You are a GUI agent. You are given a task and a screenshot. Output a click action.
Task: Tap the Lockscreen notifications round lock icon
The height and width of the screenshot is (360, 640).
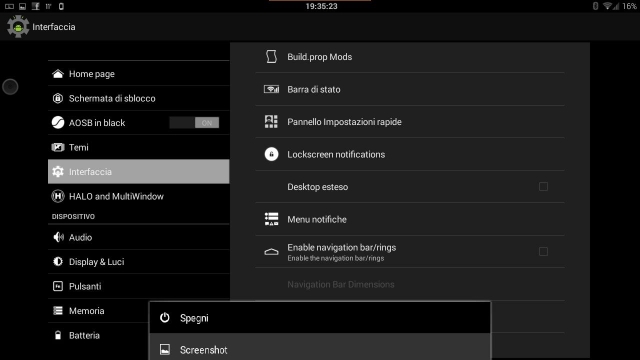coord(271,154)
